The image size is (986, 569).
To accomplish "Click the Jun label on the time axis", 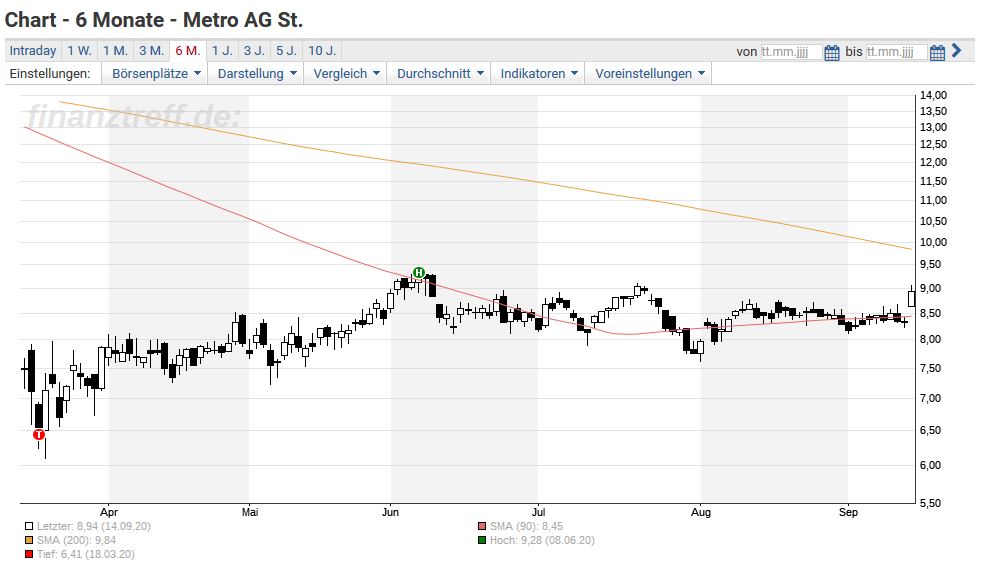I will tap(391, 512).
